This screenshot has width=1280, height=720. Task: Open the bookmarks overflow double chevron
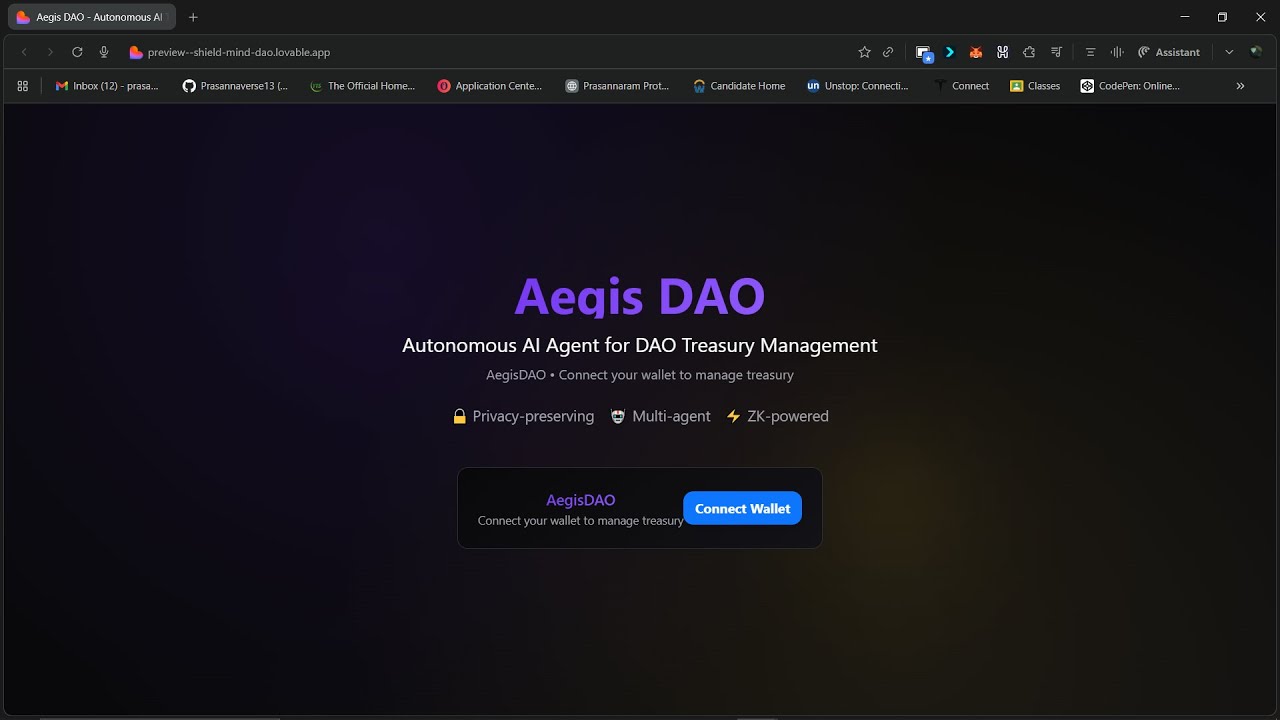1240,85
